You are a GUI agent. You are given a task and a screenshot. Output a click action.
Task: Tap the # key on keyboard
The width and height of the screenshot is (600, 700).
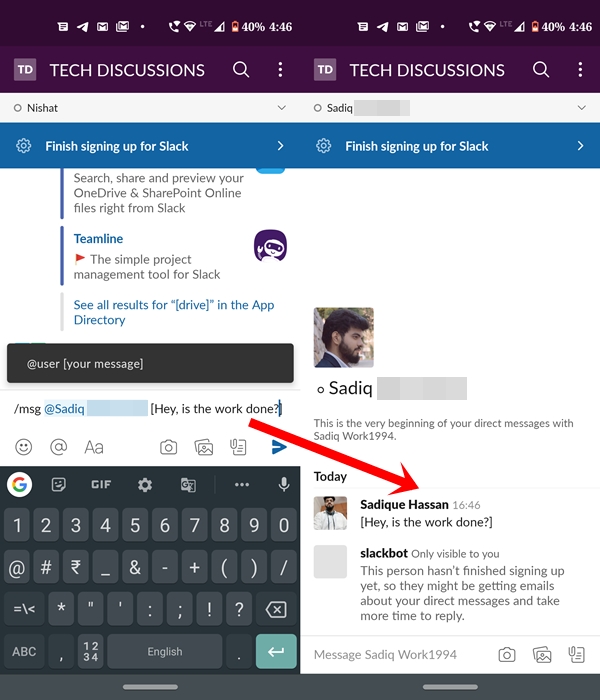46,567
